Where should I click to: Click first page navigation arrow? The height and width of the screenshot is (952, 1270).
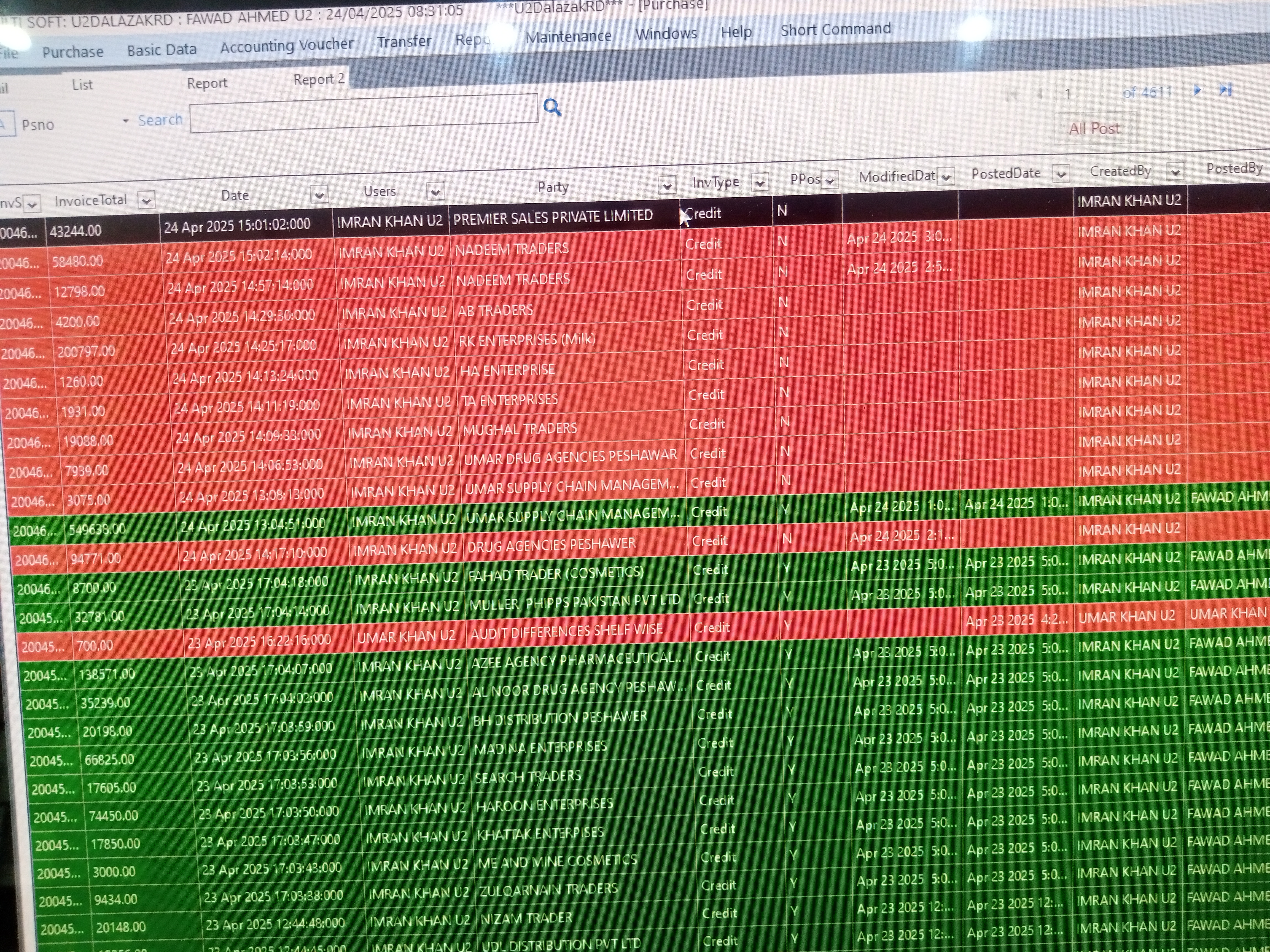coord(1011,95)
